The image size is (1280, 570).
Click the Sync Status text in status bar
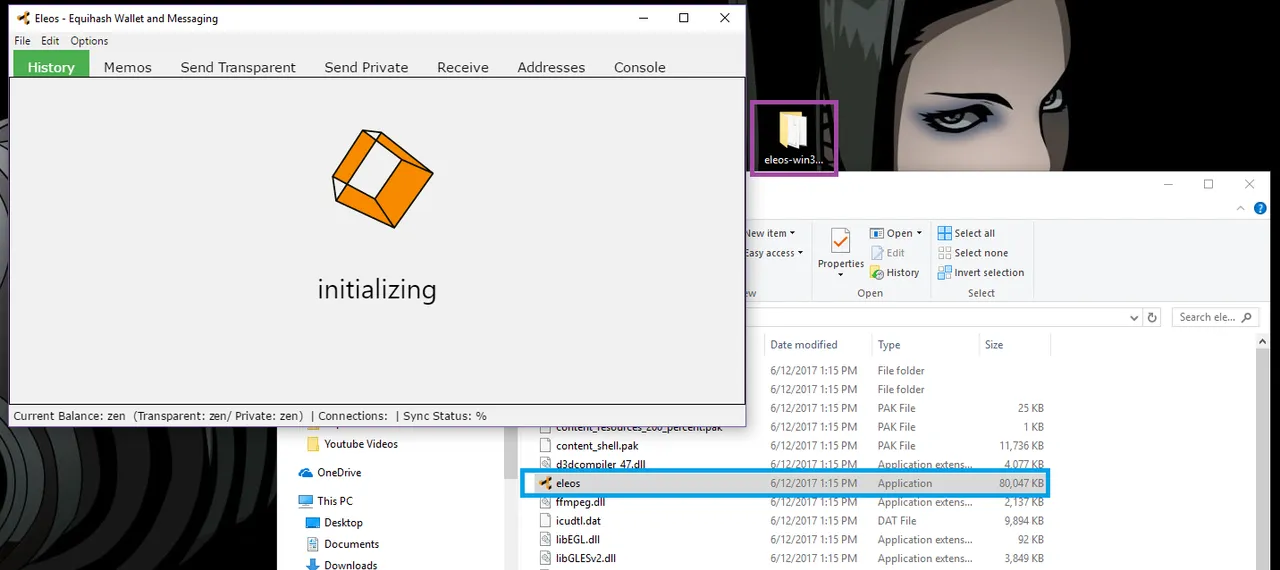point(445,416)
